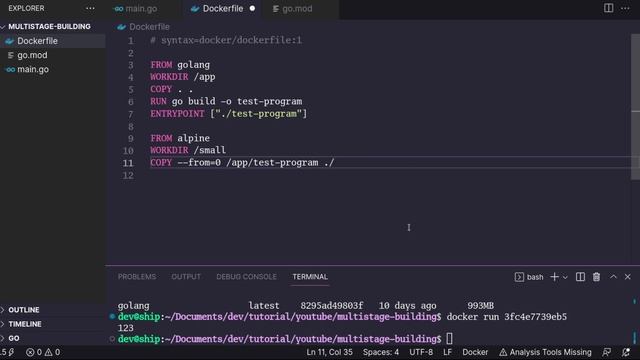
Task: Click line number 12 in the gutter
Action: point(128,175)
